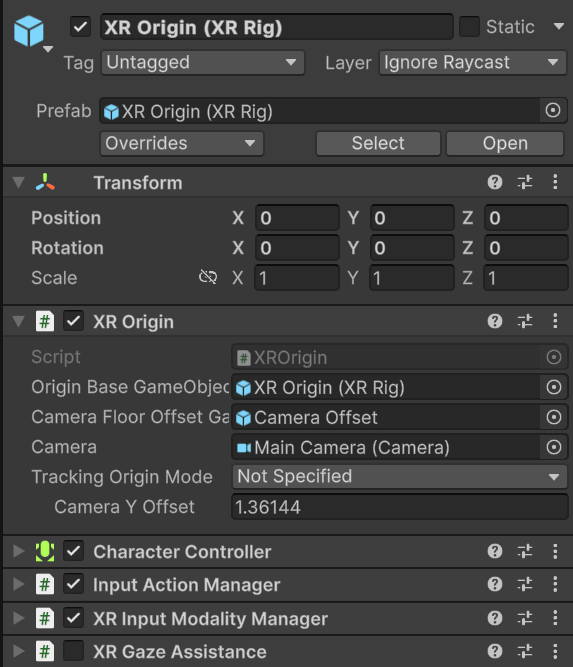Toggle the GameObject active checkbox
Screen dimensions: 573x667
(80, 27)
